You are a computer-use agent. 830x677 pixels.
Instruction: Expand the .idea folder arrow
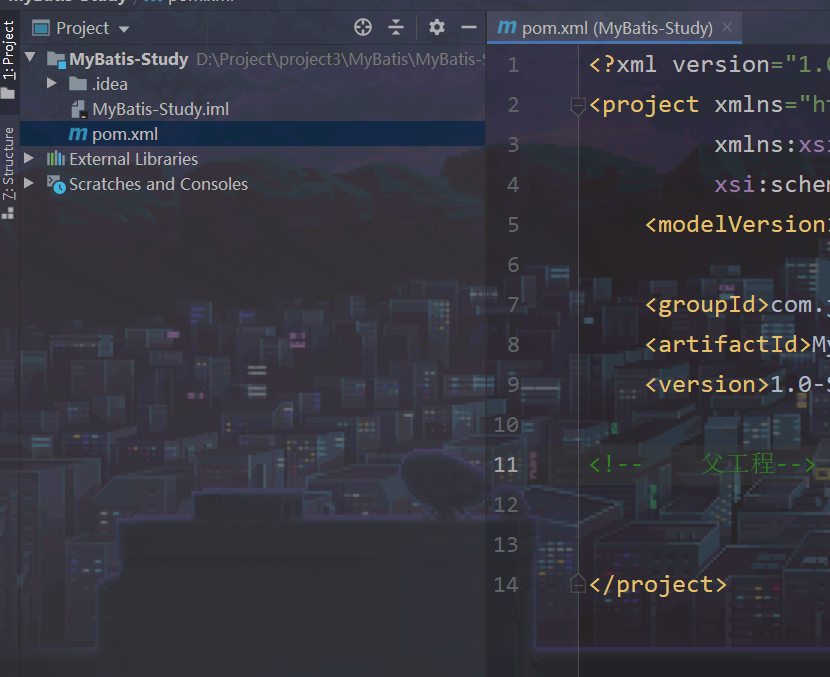tap(52, 84)
